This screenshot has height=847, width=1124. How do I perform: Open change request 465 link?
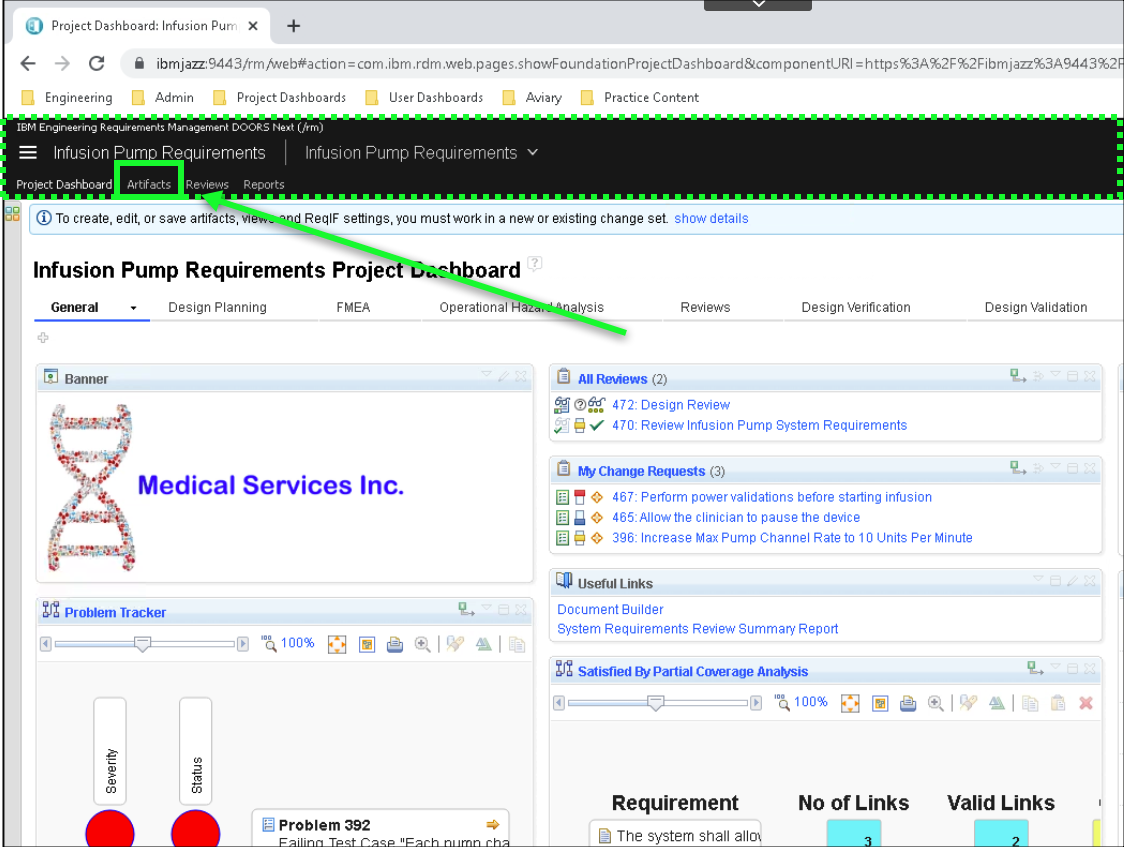click(x=735, y=517)
